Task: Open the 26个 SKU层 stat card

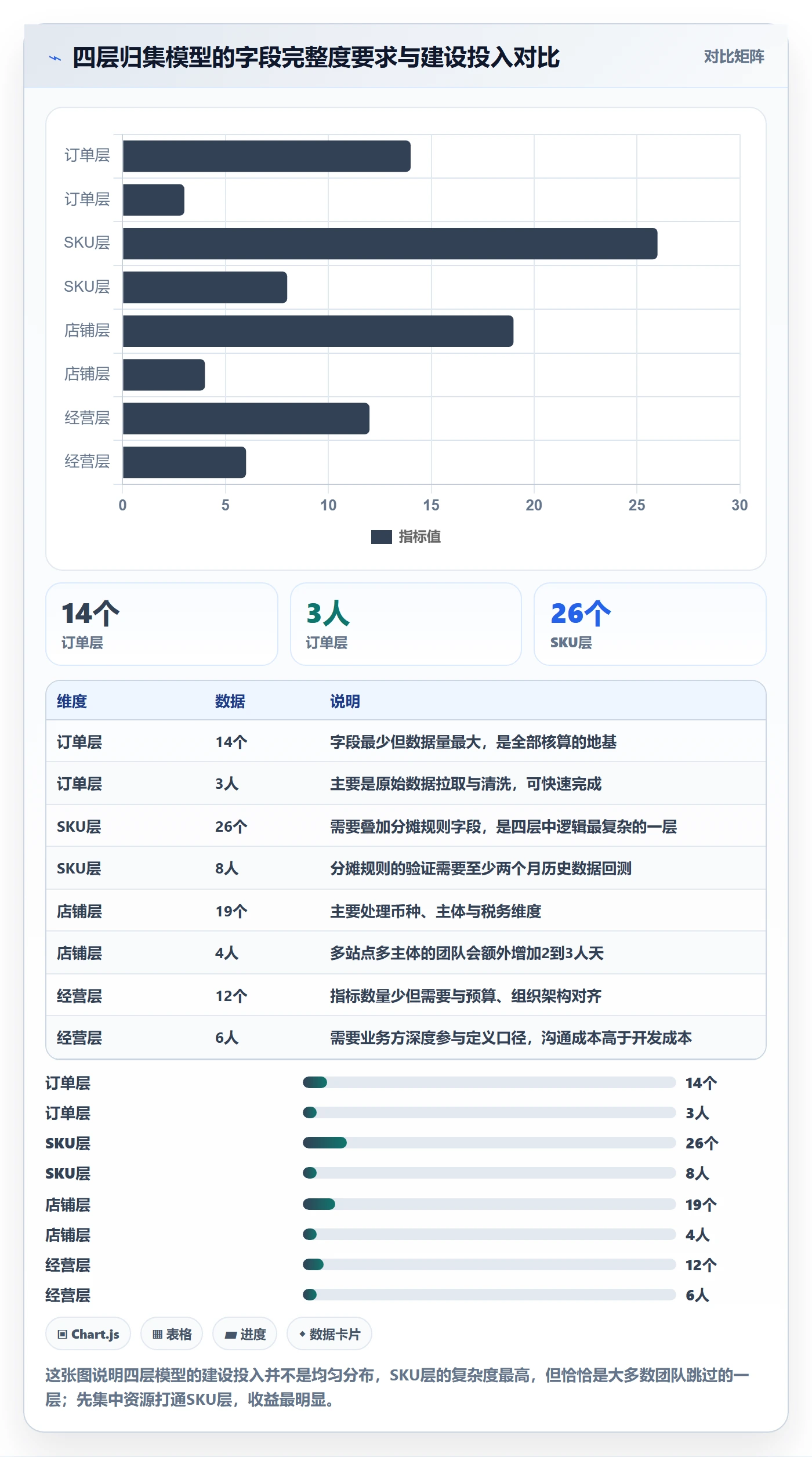Action: (x=650, y=624)
